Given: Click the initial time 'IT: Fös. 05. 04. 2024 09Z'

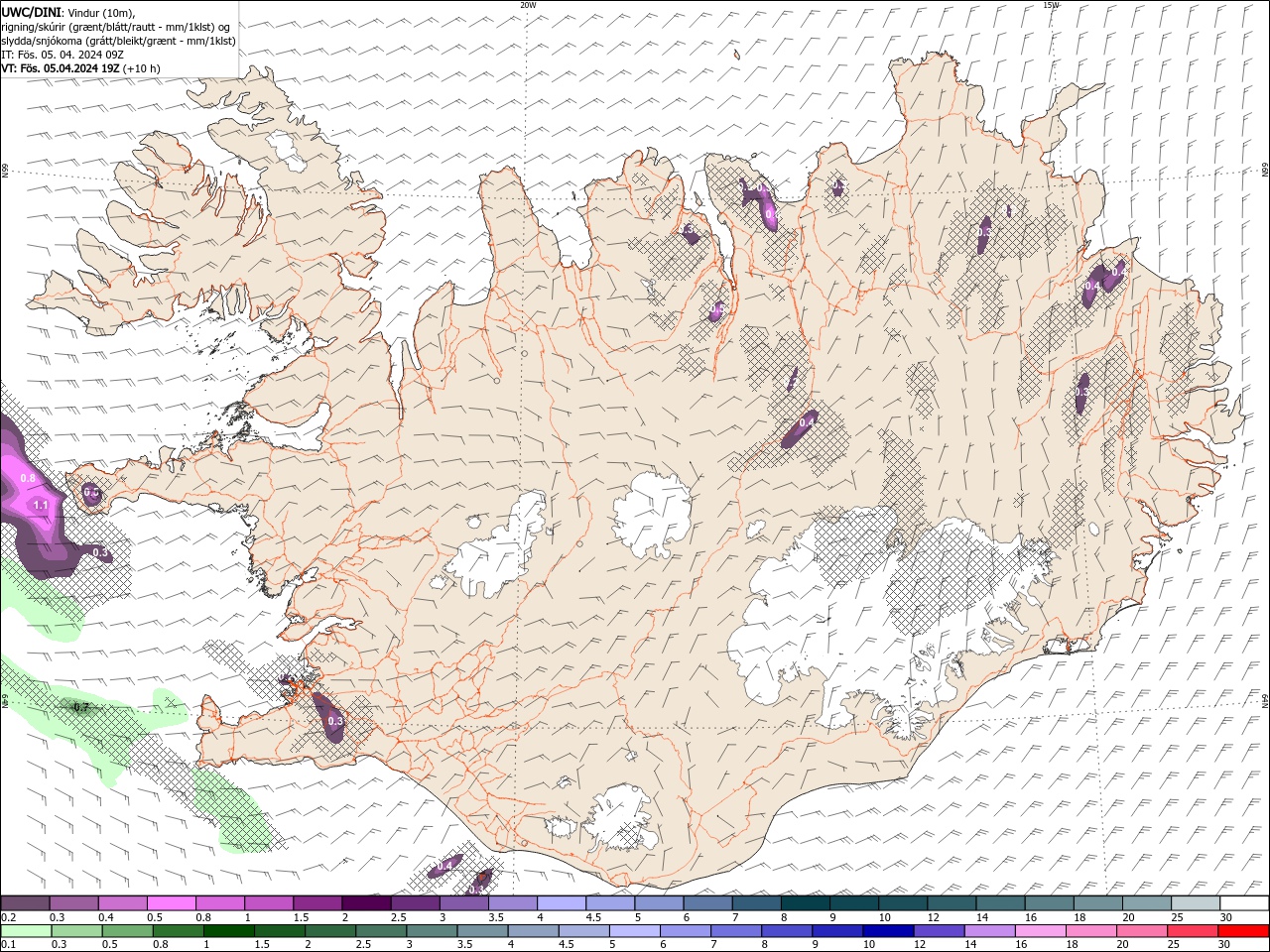Looking at the screenshot, I should pos(61,55).
